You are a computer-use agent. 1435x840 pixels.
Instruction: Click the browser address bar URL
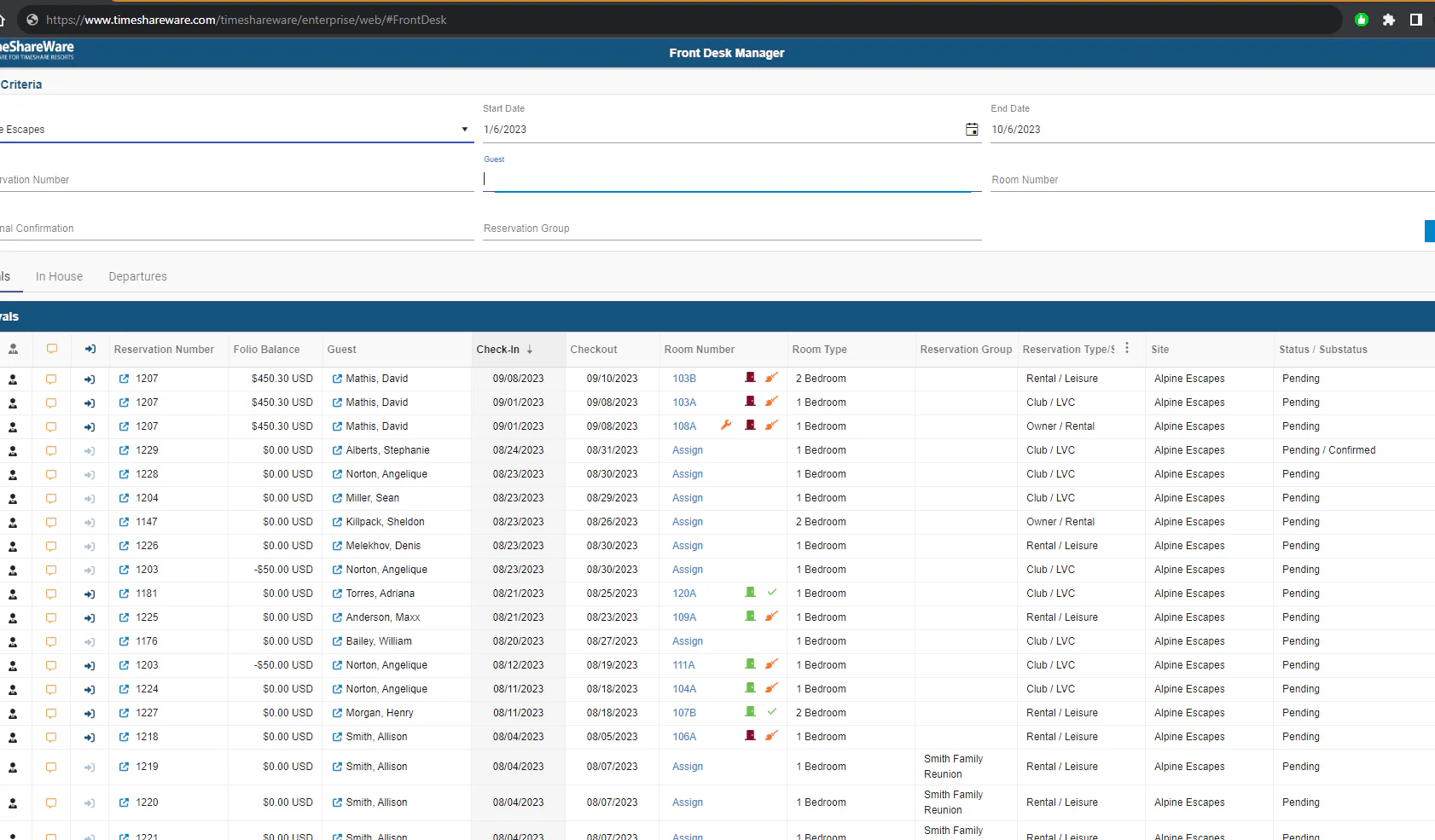pyautogui.click(x=246, y=20)
